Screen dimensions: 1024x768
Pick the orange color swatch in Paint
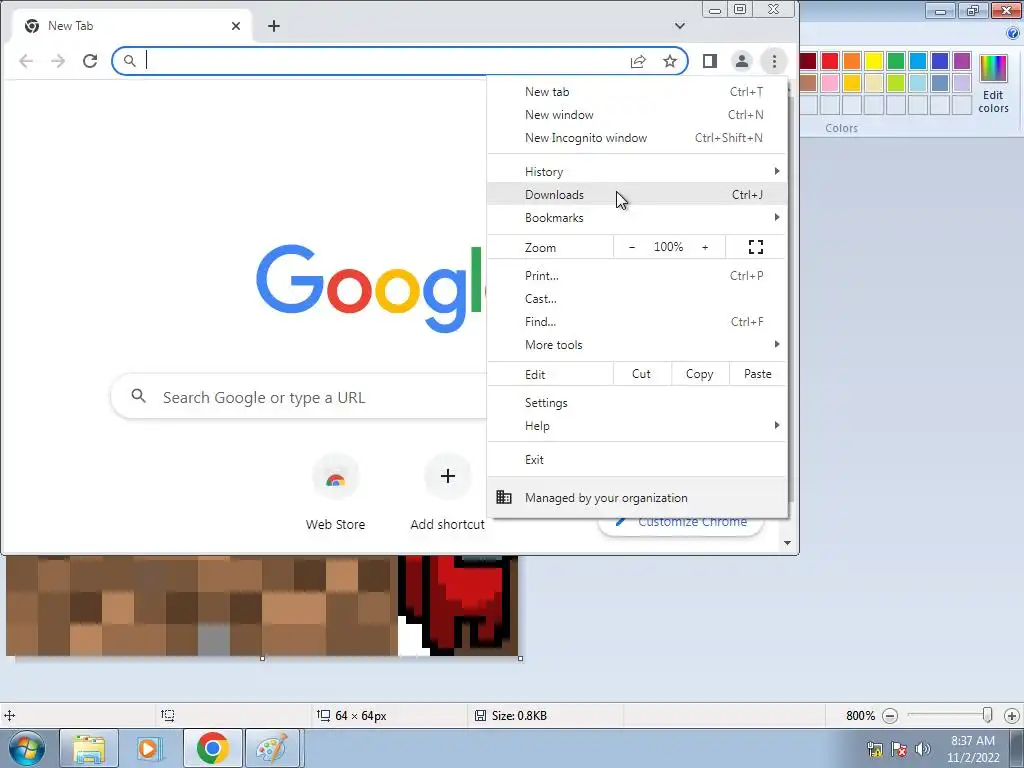[x=852, y=61]
